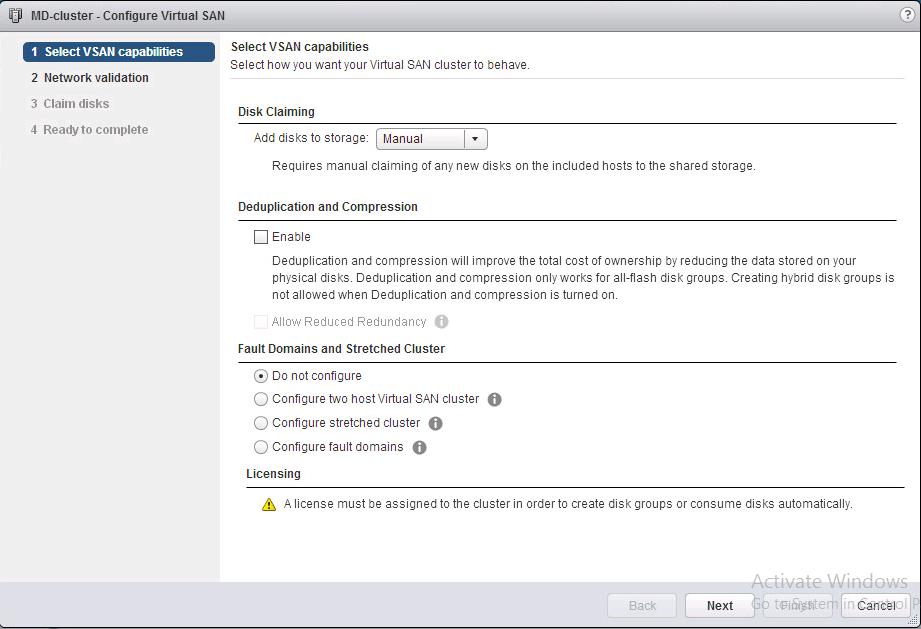Image resolution: width=921 pixels, height=629 pixels.
Task: Select Configure stretched cluster option
Action: point(261,423)
